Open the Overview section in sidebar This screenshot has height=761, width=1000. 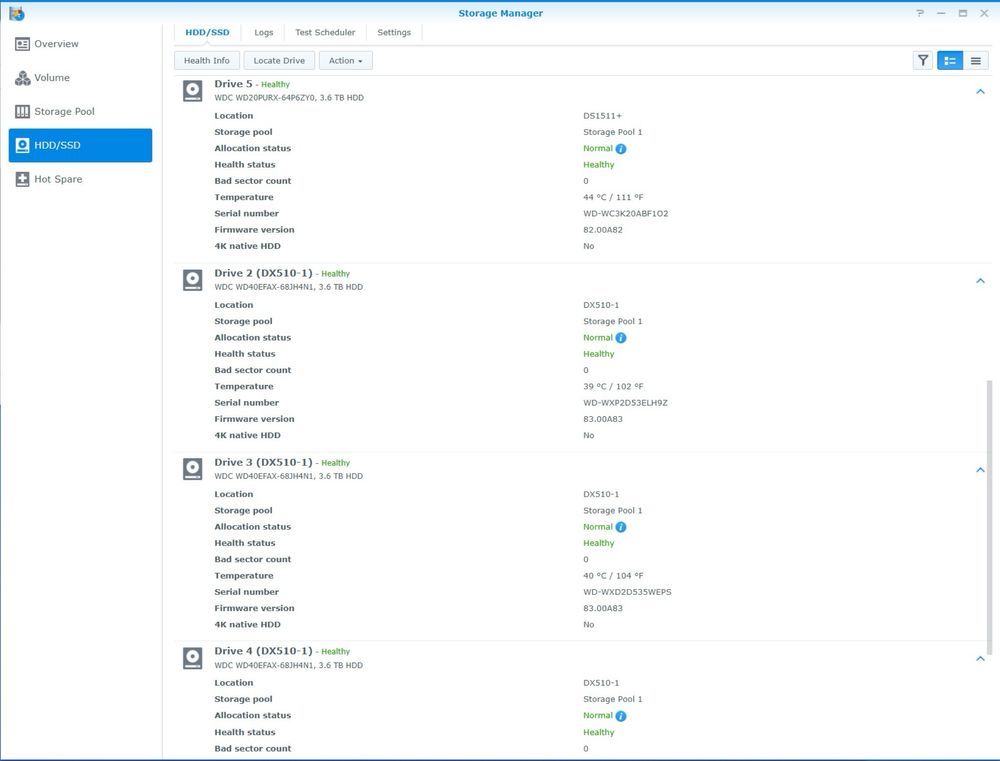(80, 44)
